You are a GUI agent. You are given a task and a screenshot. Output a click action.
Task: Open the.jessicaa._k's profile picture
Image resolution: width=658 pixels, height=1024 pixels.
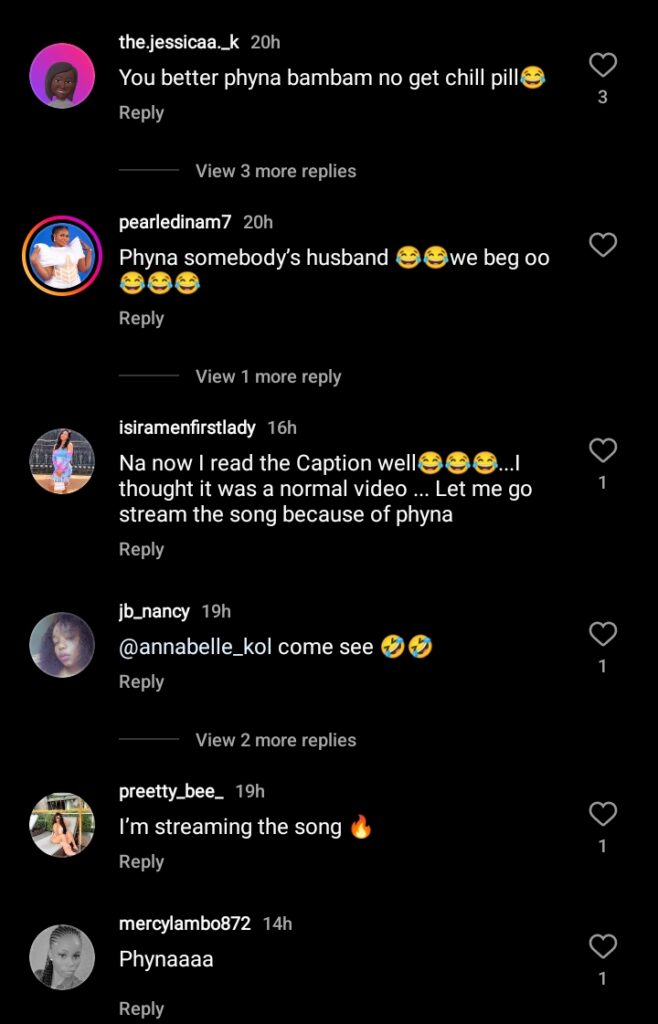click(62, 77)
